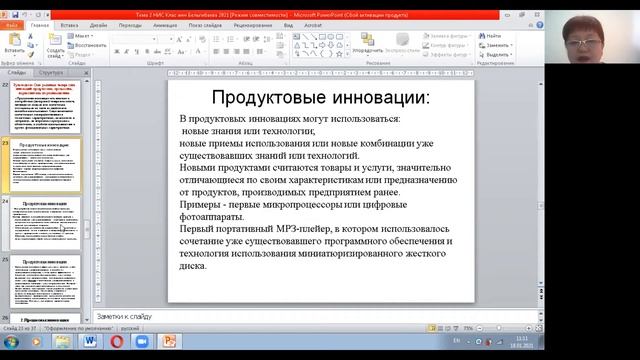This screenshot has height=360, width=640.
Task: Open the font color dropdown arrow
Action: coord(205,52)
